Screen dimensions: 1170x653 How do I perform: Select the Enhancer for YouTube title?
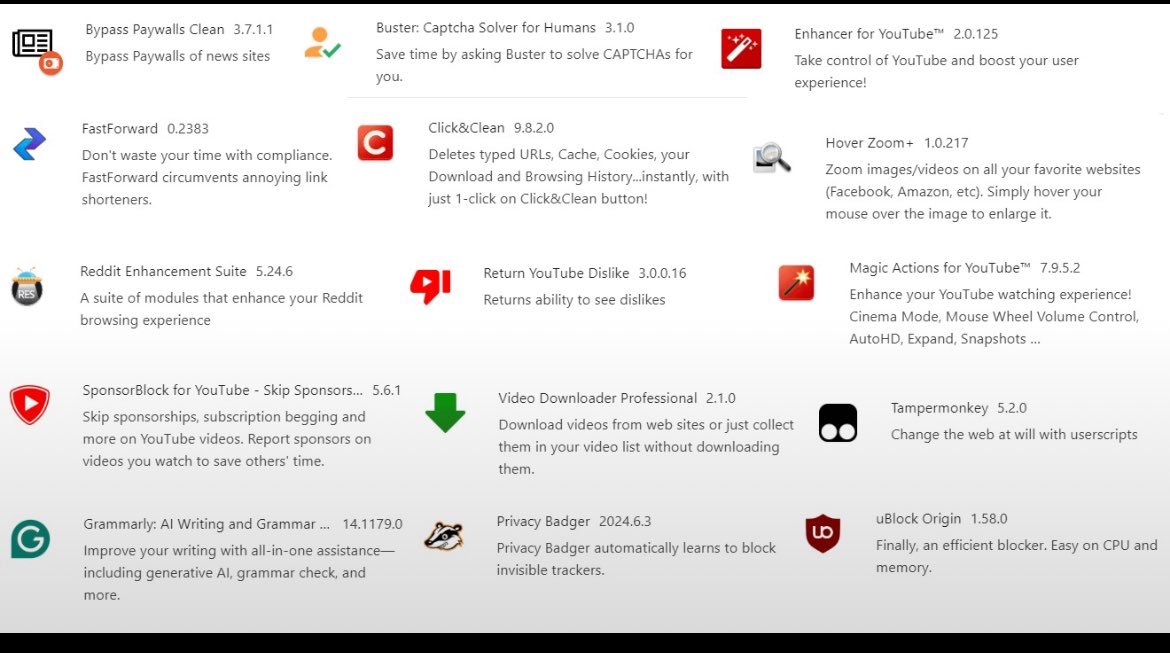869,34
